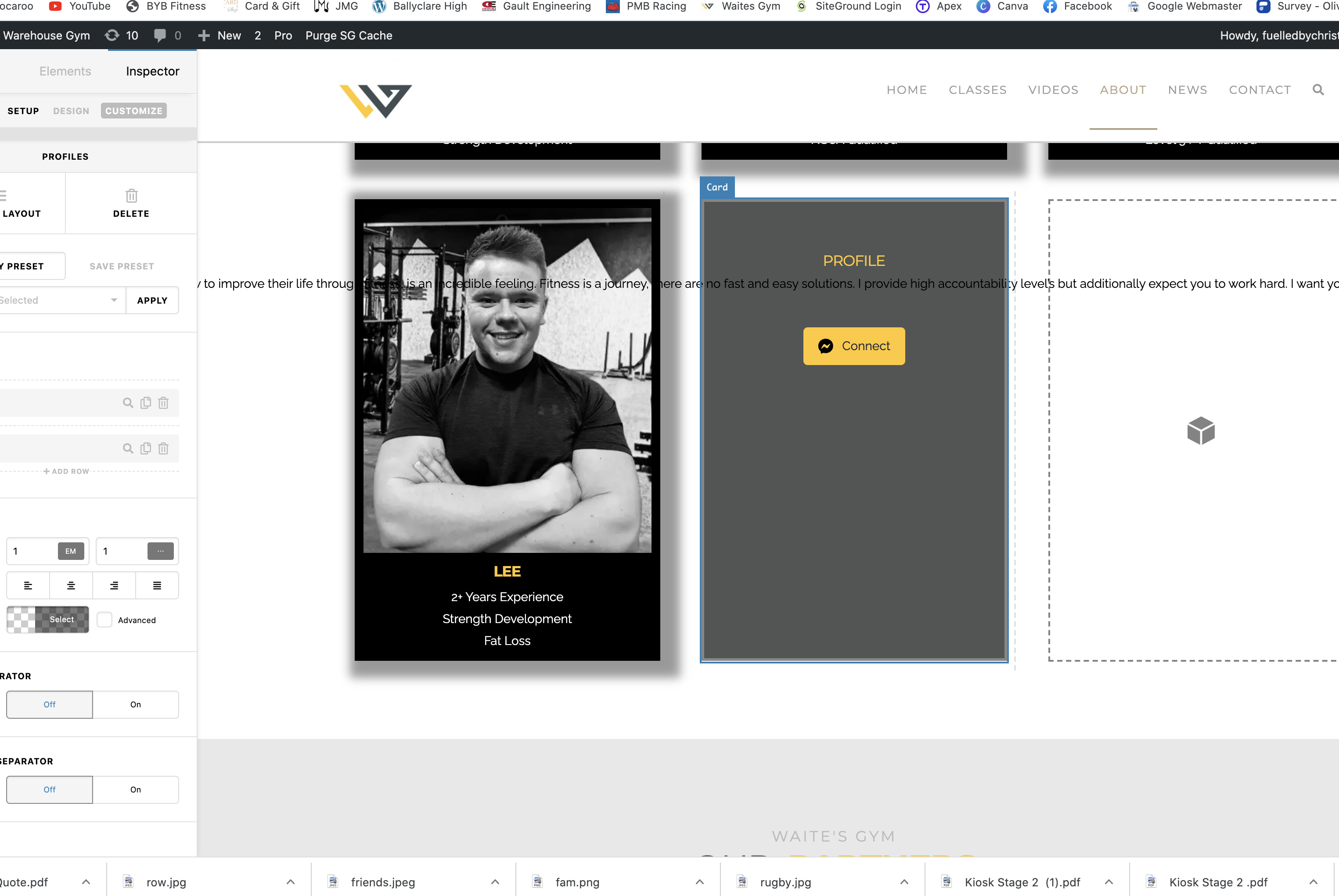This screenshot has width=1339, height=896.
Task: Set the first toggle to On
Action: [136, 705]
